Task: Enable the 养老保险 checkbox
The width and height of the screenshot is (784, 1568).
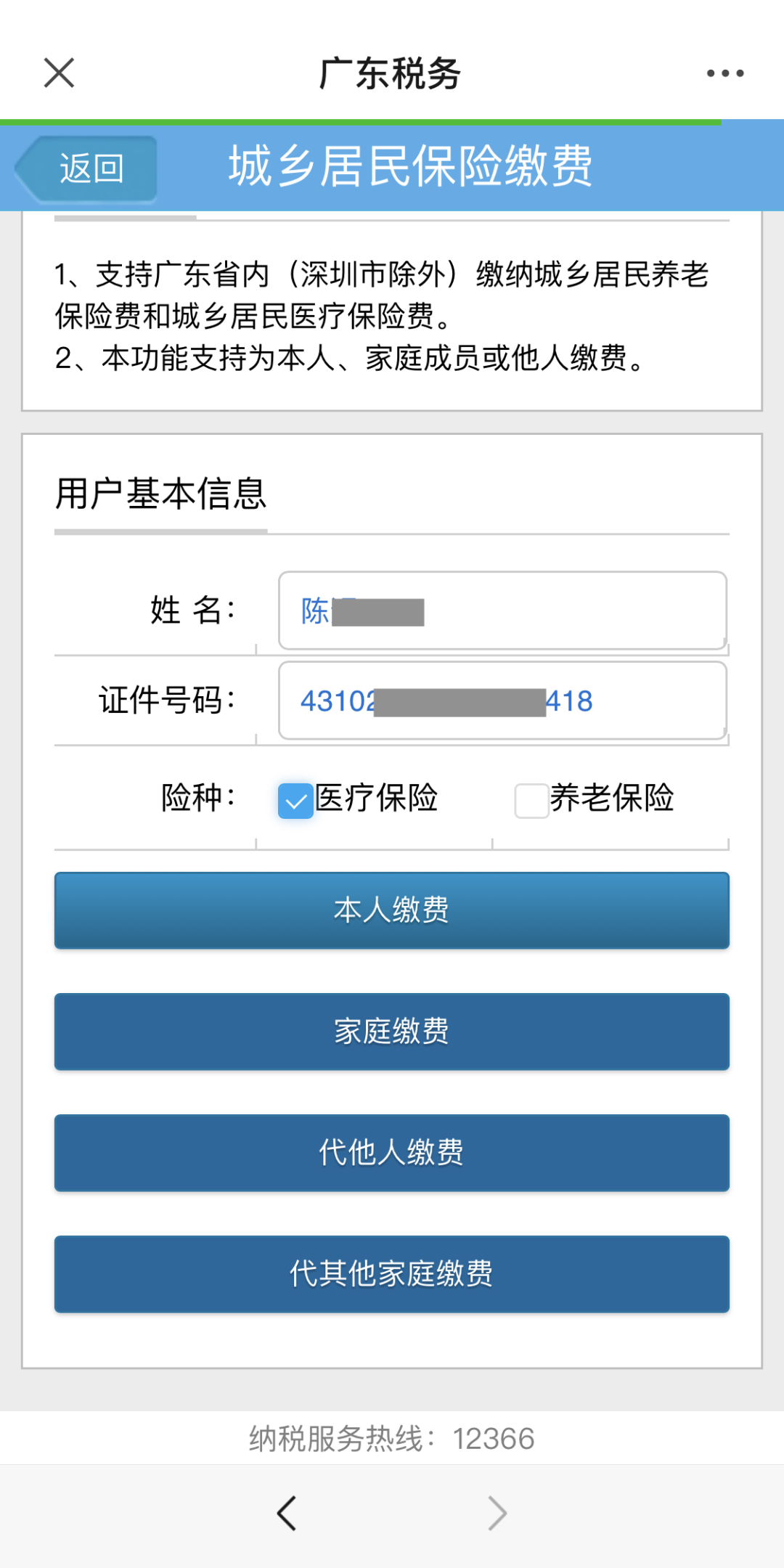Action: coord(531,801)
